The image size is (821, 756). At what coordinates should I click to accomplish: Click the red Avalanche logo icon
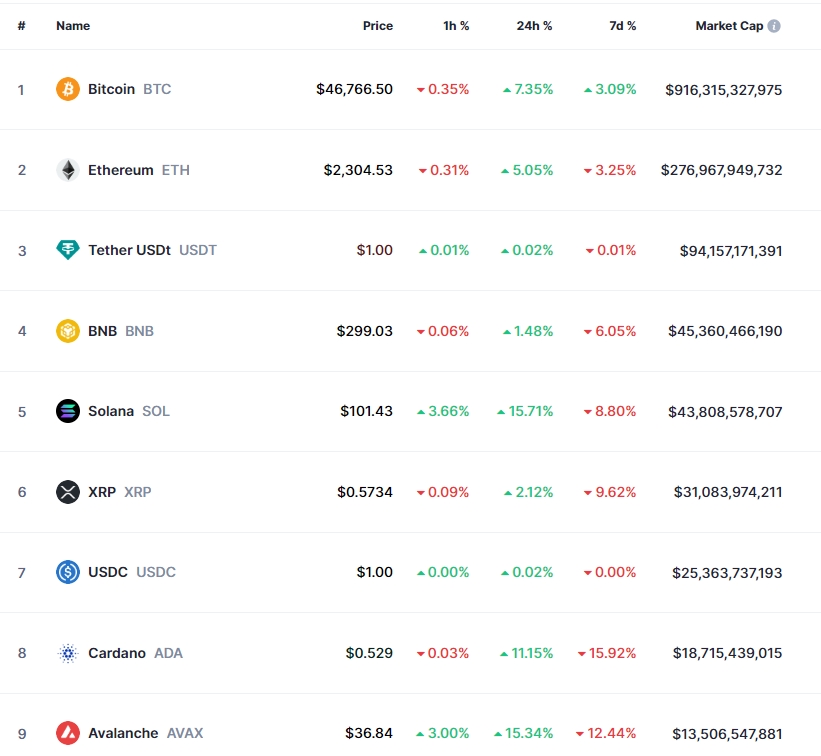click(x=68, y=733)
